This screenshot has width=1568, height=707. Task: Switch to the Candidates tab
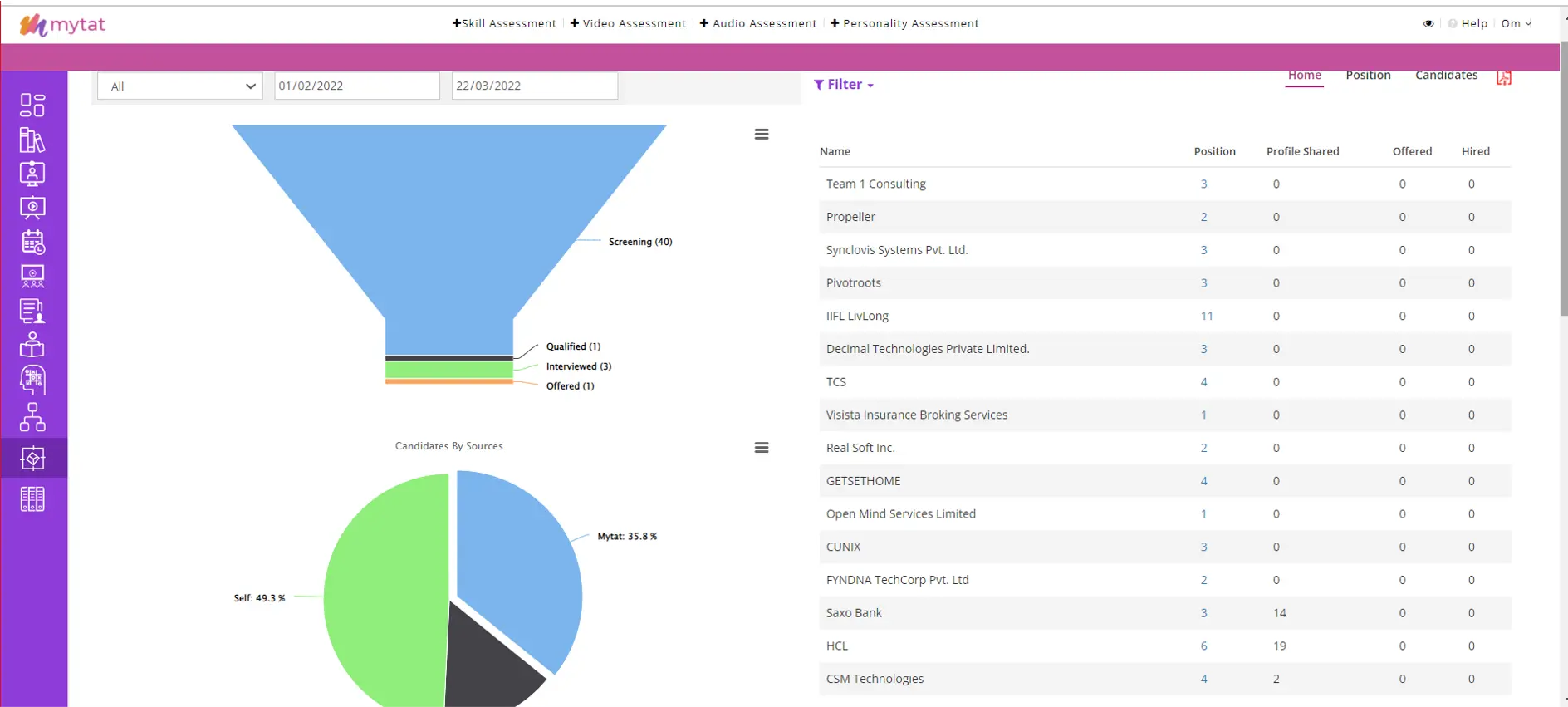coord(1445,76)
